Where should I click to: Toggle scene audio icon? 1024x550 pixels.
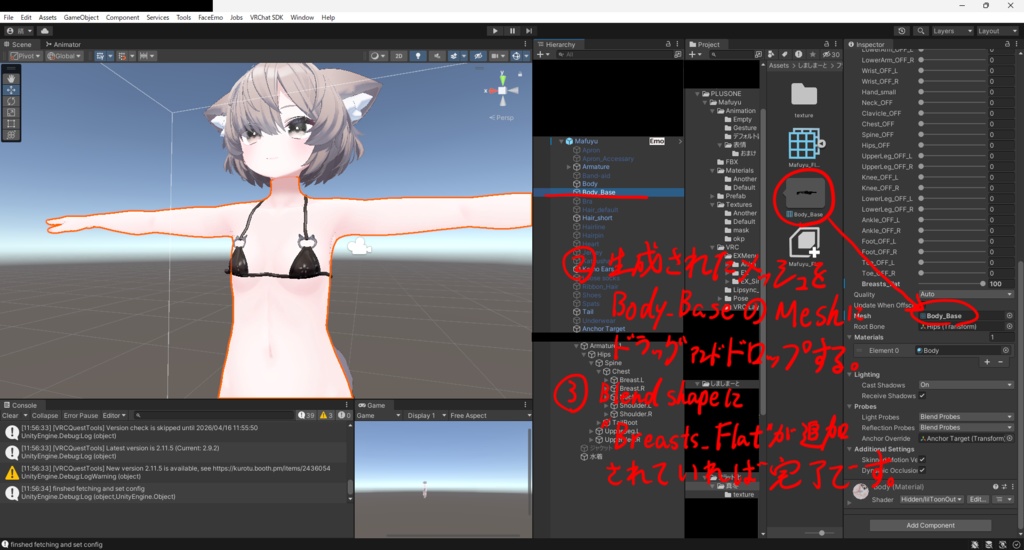(x=437, y=56)
